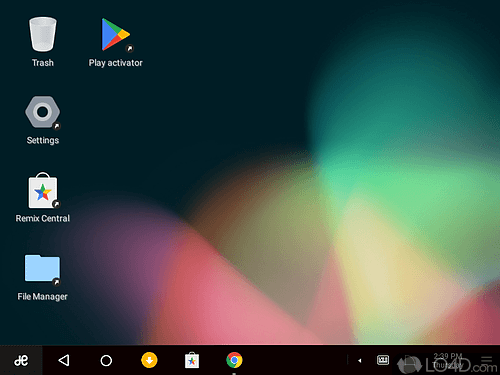Launch the Play activator shortcut
This screenshot has width=500, height=375.
click(116, 35)
